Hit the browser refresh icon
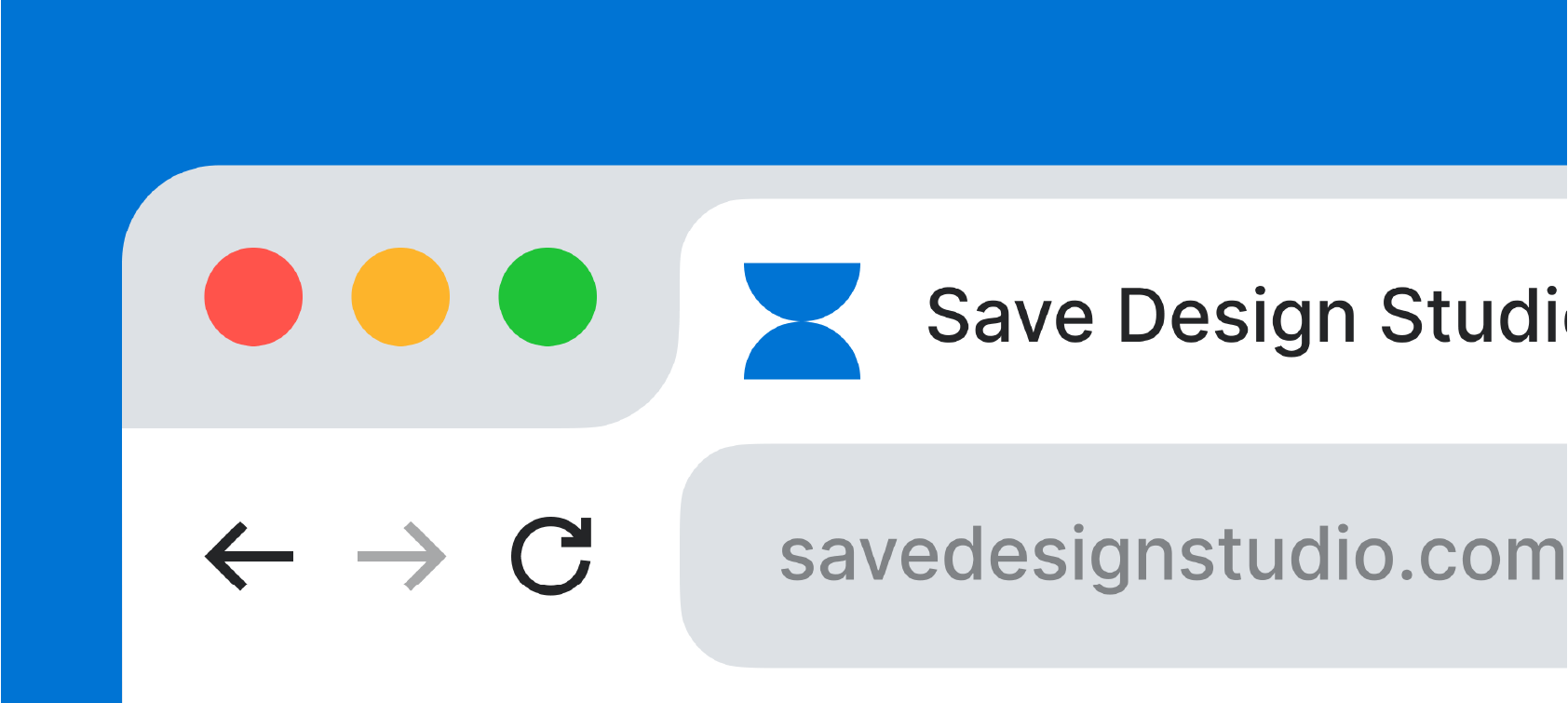 pyautogui.click(x=551, y=556)
